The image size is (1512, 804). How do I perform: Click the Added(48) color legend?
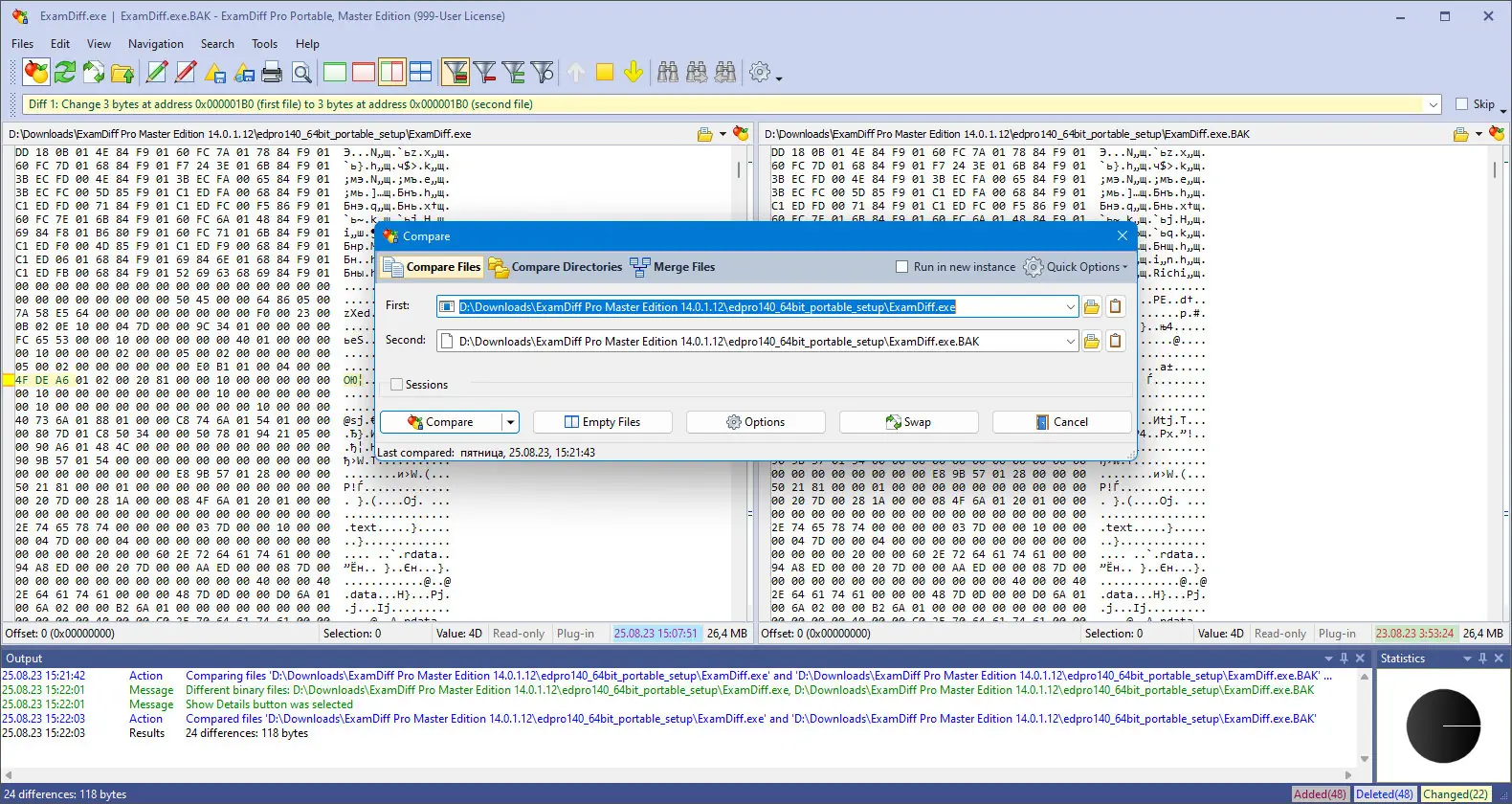click(x=1320, y=794)
